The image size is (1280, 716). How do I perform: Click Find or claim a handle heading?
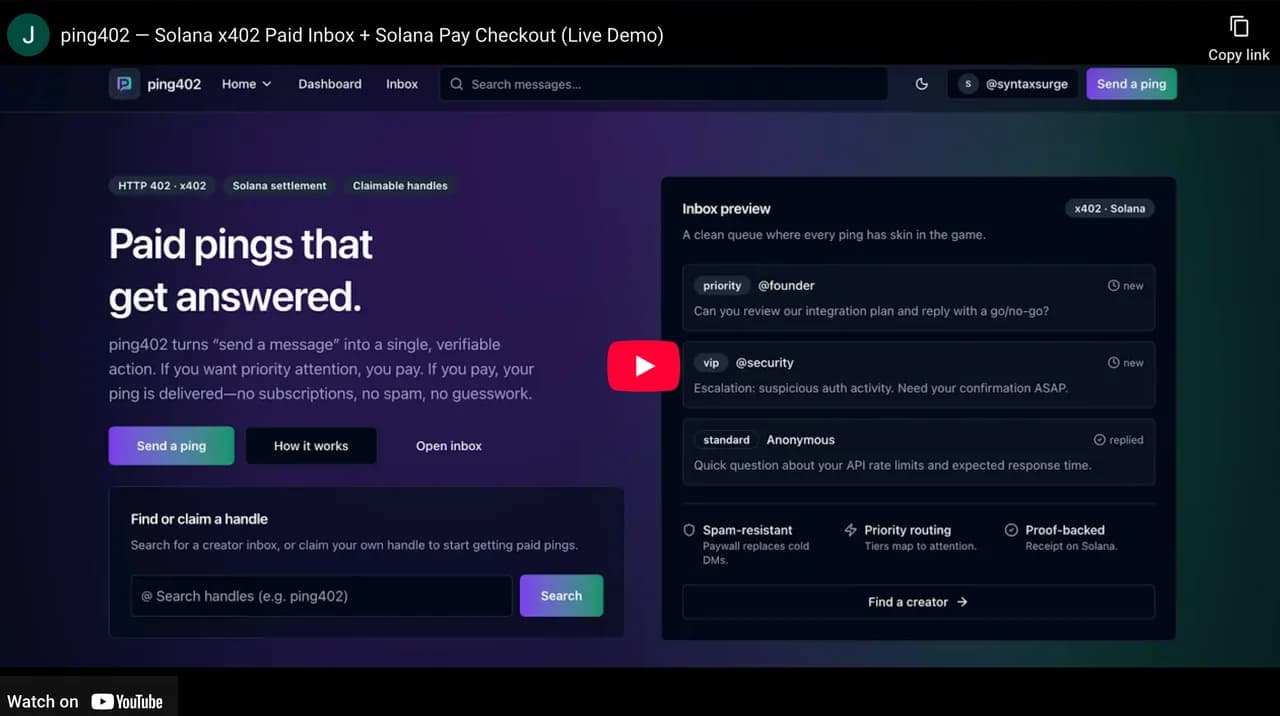point(199,519)
